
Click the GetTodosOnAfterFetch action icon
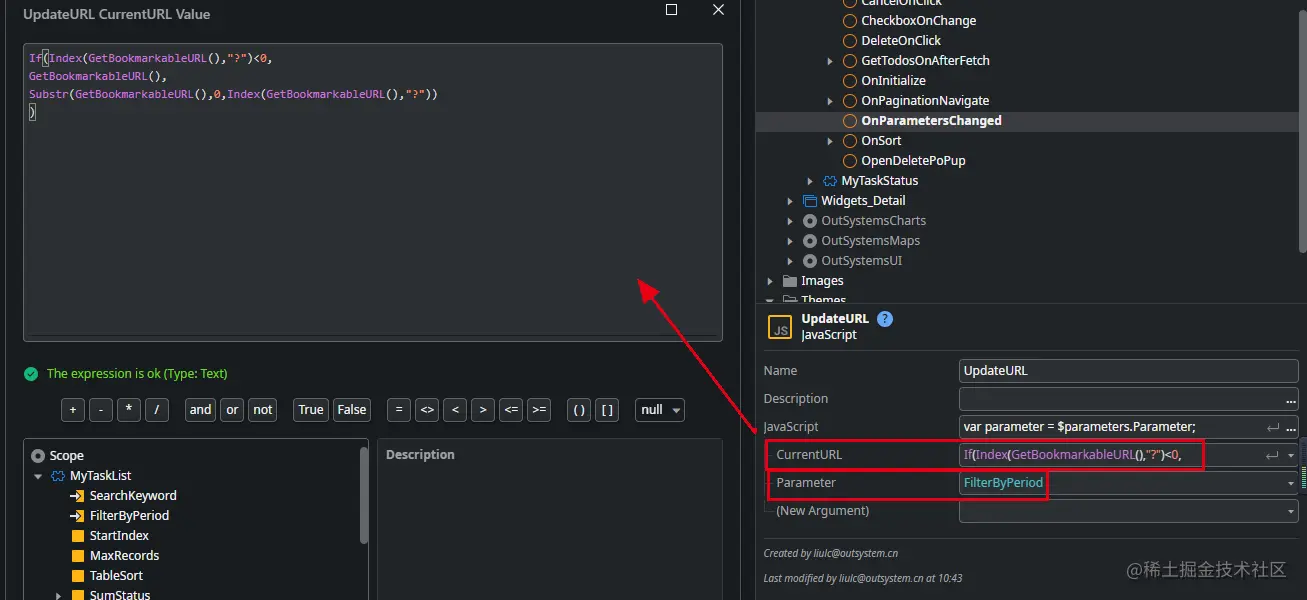[849, 60]
